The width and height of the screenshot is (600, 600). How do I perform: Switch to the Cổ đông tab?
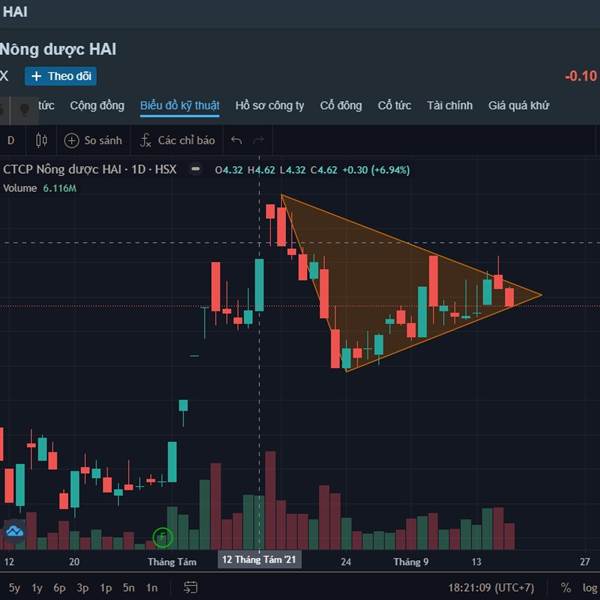point(341,106)
